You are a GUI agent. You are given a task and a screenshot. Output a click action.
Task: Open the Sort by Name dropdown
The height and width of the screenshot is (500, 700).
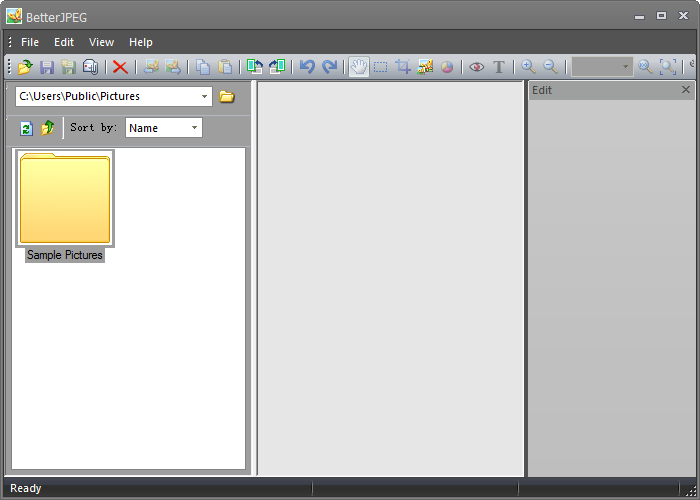point(164,128)
